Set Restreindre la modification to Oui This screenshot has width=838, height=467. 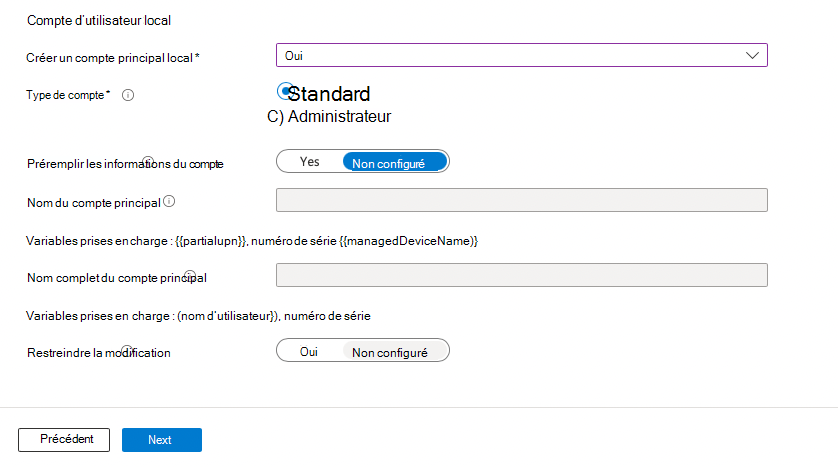pos(309,352)
